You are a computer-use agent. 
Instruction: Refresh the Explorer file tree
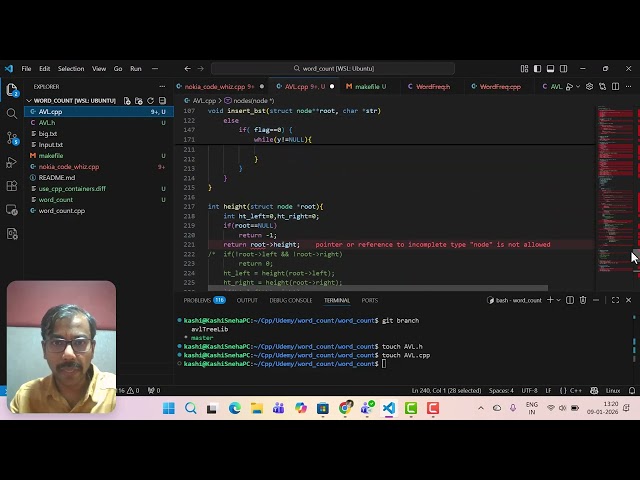pyautogui.click(x=149, y=101)
